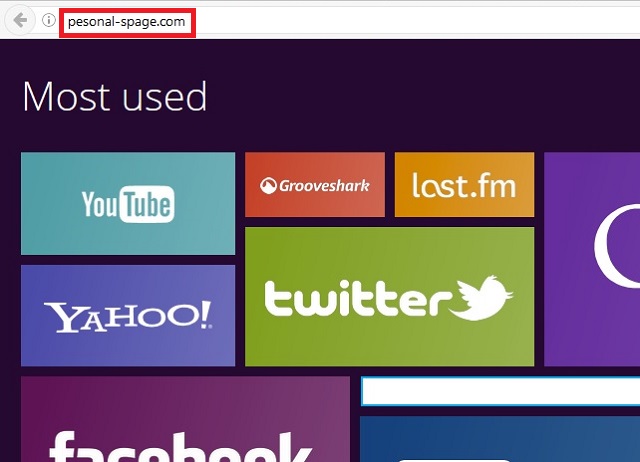This screenshot has height=462, width=640.
Task: Focus the white search box
Action: pos(500,391)
